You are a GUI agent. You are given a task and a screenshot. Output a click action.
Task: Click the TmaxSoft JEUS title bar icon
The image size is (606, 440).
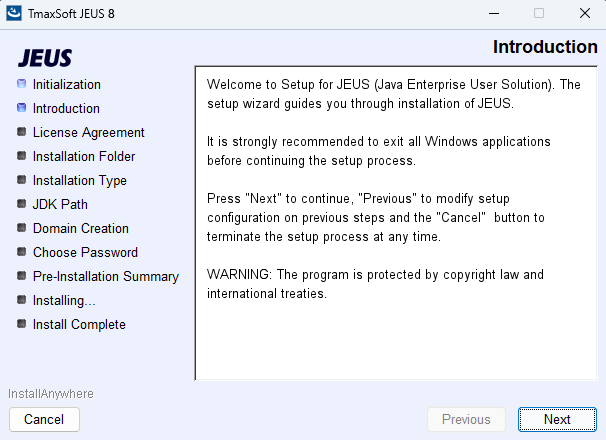point(14,13)
